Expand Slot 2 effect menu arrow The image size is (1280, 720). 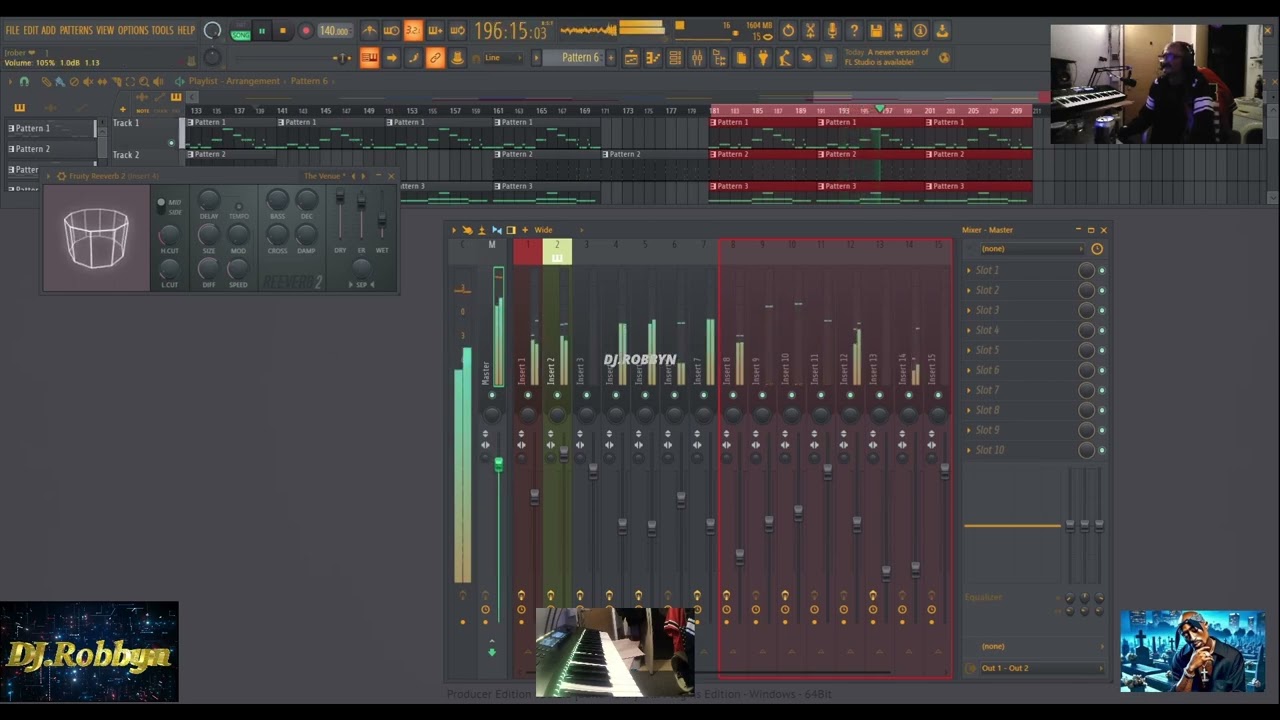(x=968, y=290)
